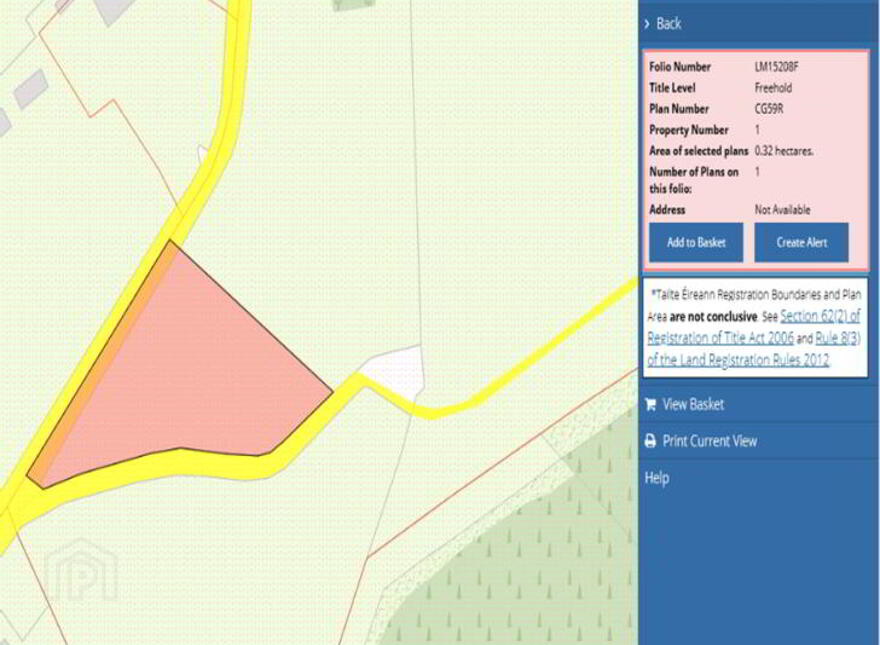The image size is (880, 645).
Task: Click the Back label text
Action: [x=668, y=24]
